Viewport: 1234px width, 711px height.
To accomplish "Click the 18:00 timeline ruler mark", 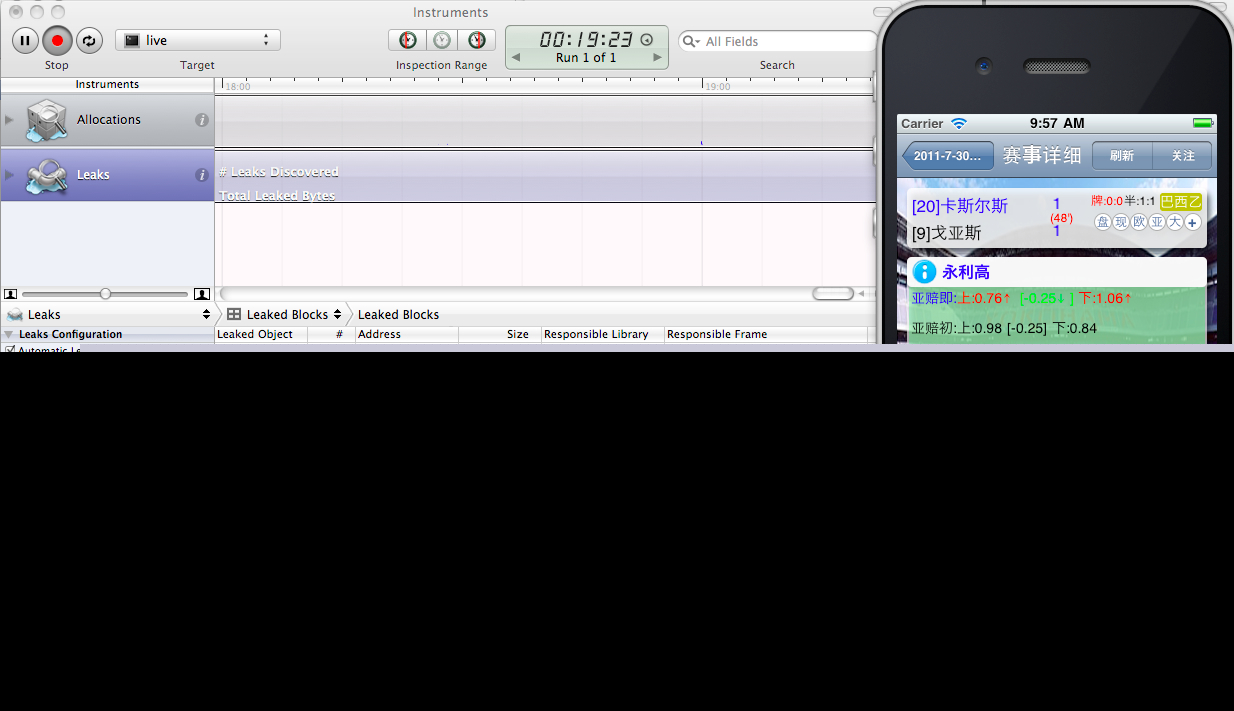I will 237,87.
